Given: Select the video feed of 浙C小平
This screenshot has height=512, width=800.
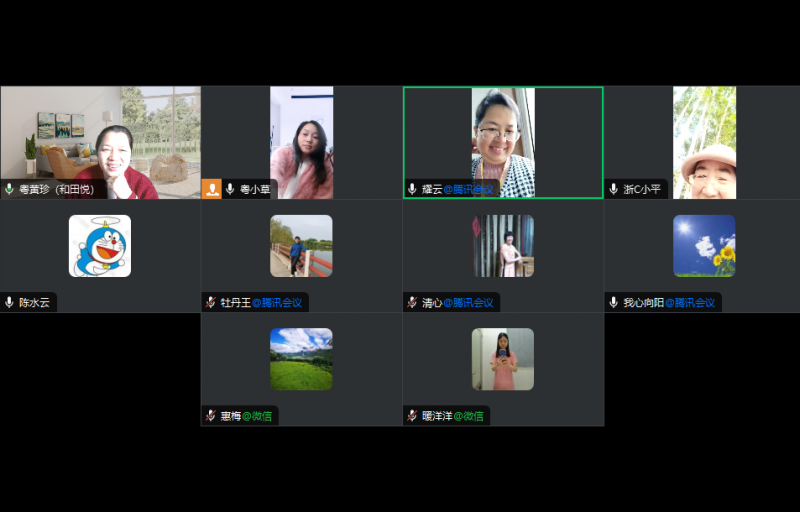Looking at the screenshot, I should pyautogui.click(x=704, y=142).
